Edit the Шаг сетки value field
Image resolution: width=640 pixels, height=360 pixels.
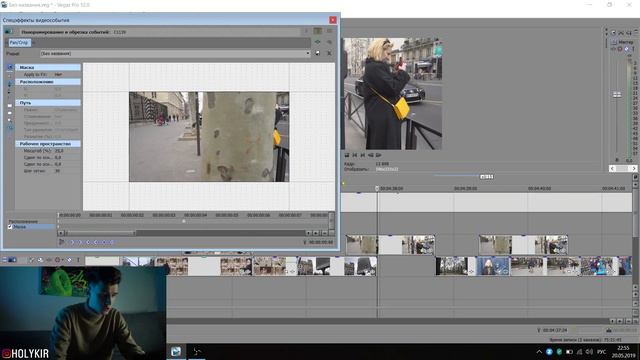(x=58, y=171)
